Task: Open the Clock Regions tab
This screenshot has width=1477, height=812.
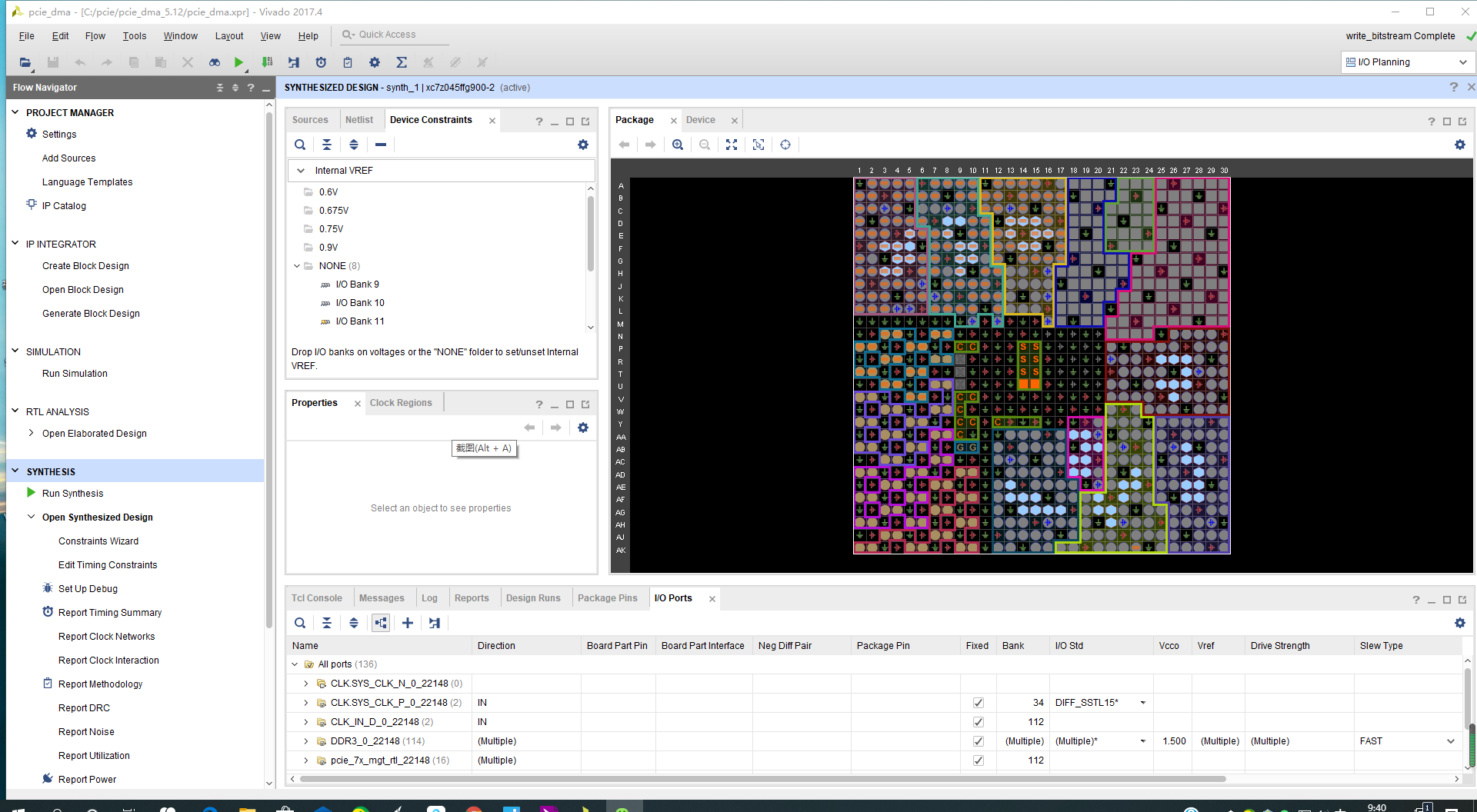Action: pos(401,403)
